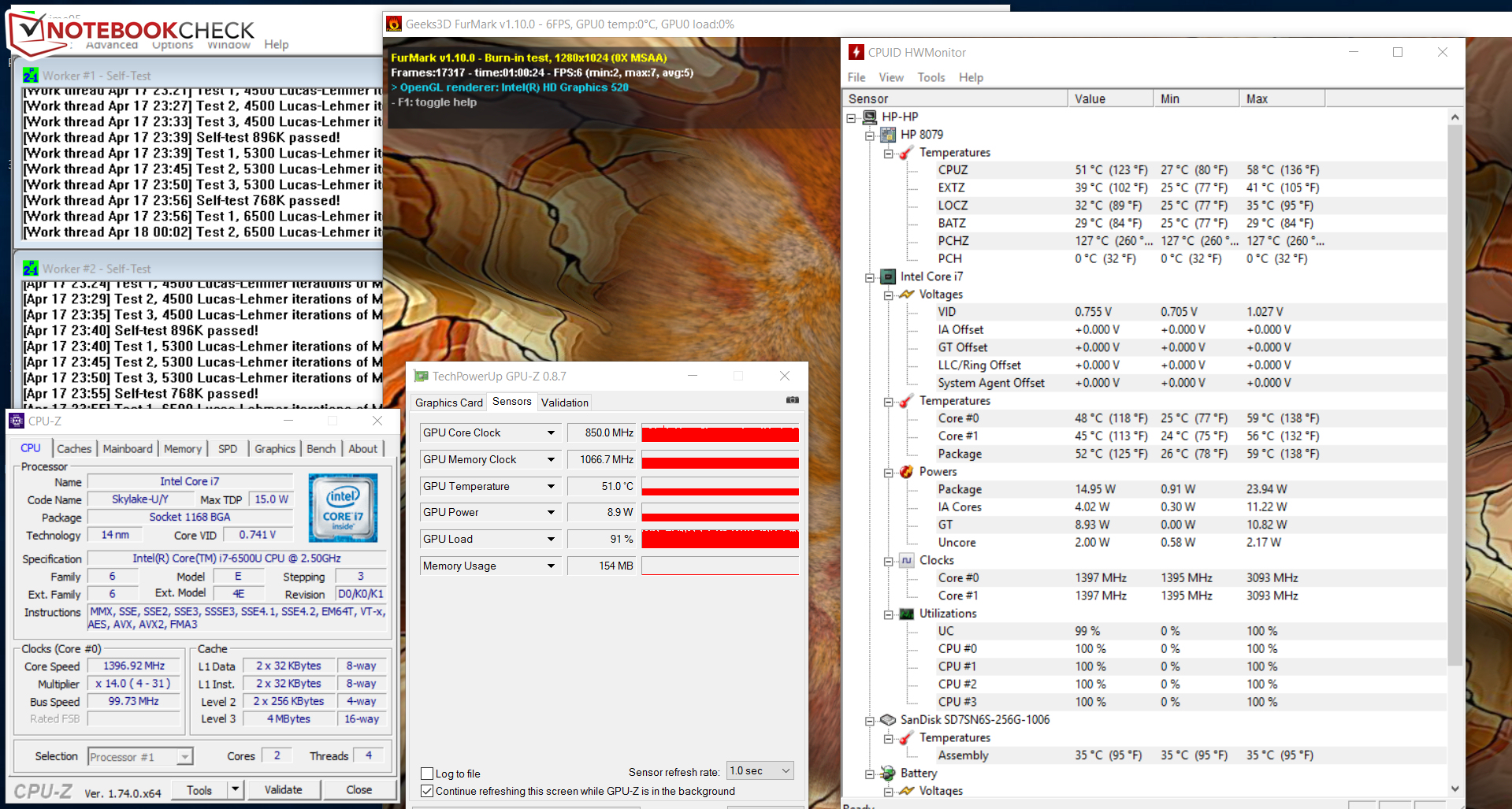Open the Prime95 Help menu
This screenshot has height=809, width=1512.
[276, 44]
